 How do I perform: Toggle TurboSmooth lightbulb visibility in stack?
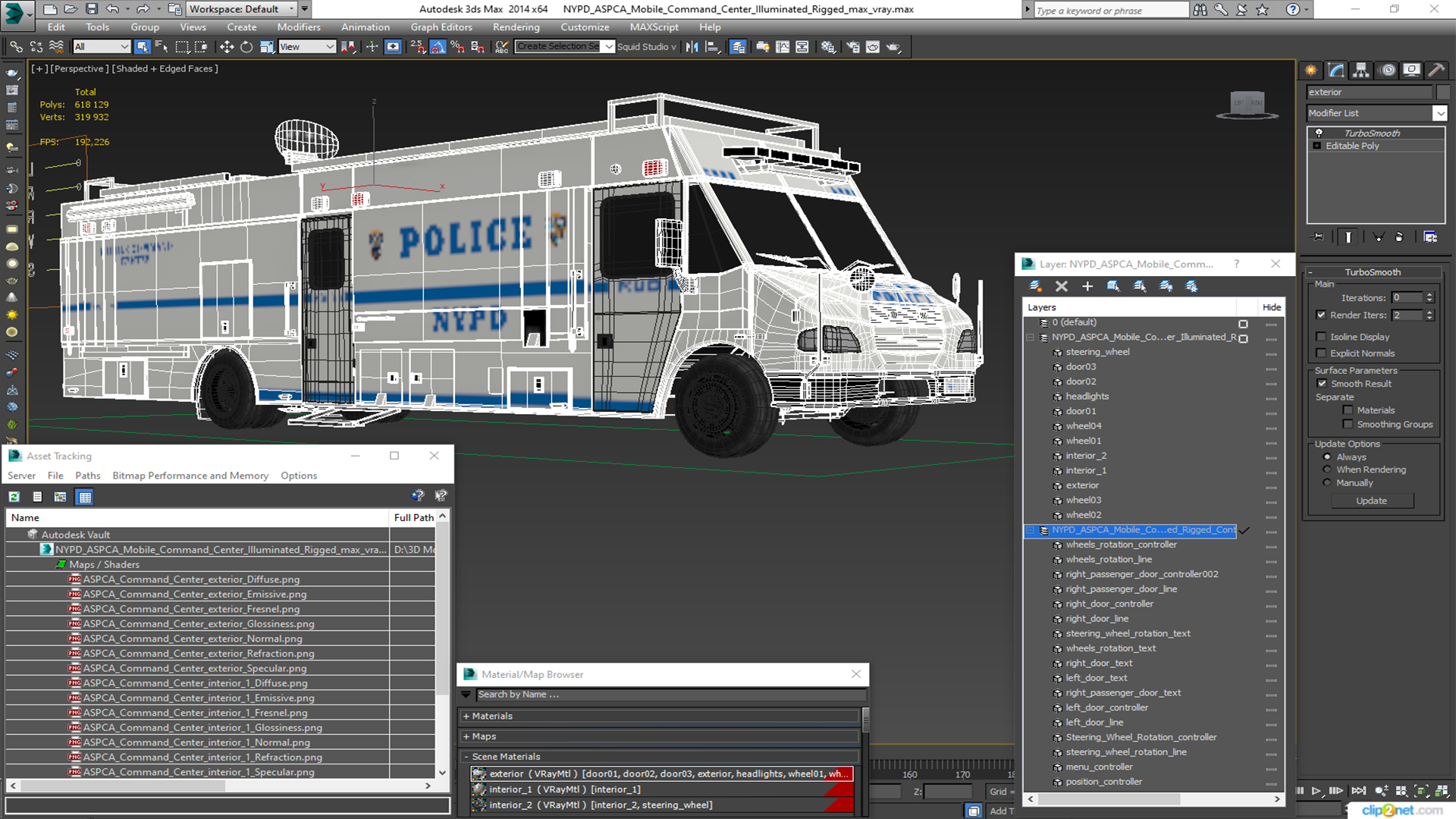(1319, 133)
